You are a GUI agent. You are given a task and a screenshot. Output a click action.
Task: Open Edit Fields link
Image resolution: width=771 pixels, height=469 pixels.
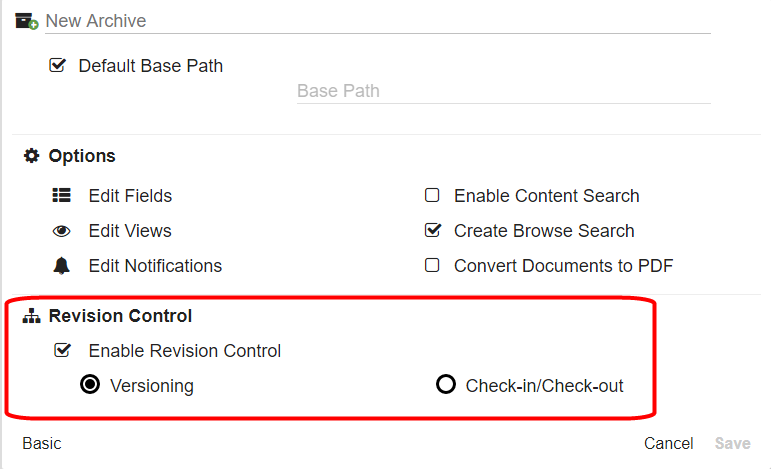click(x=130, y=196)
